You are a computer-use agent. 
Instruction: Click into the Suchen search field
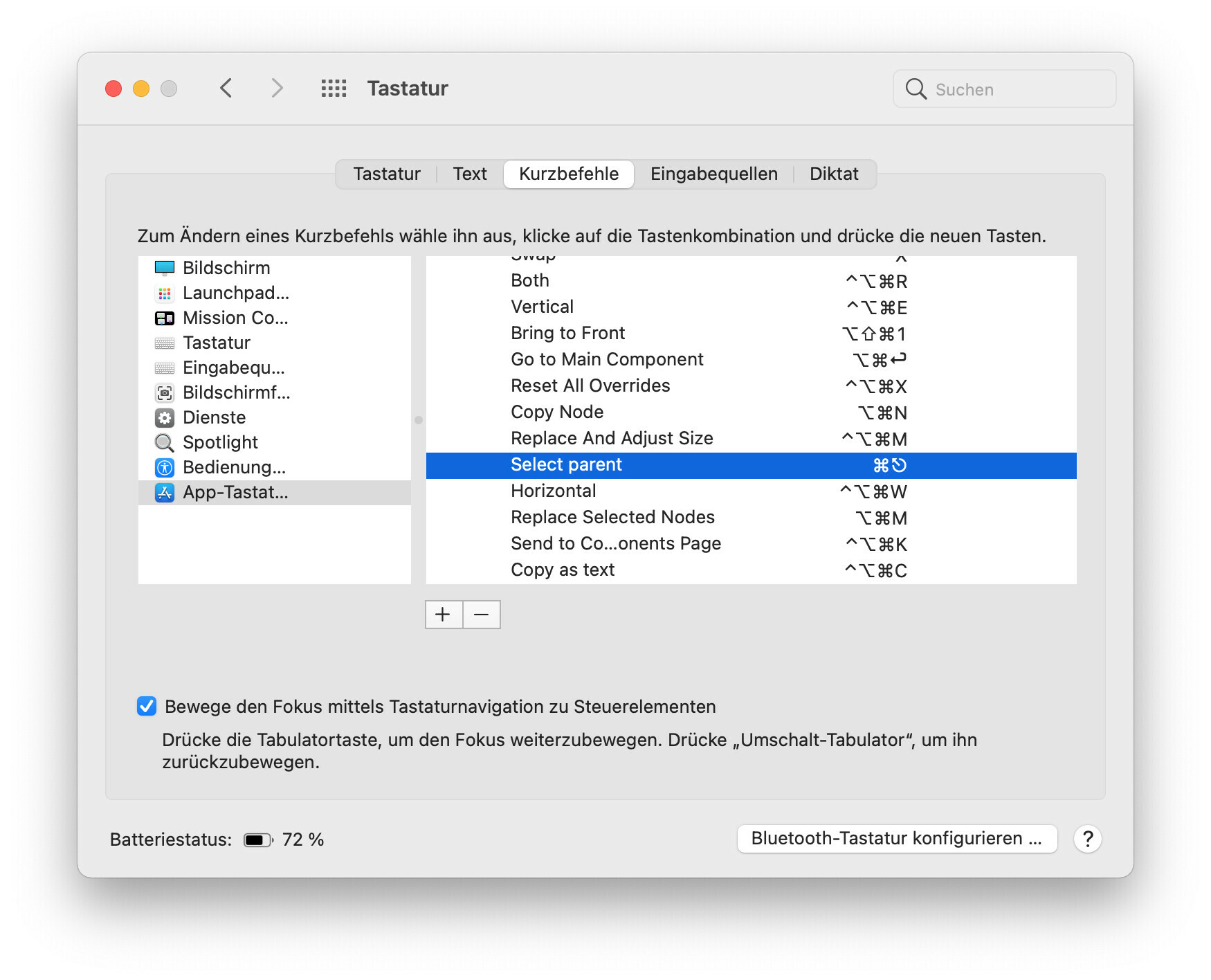(x=1005, y=89)
